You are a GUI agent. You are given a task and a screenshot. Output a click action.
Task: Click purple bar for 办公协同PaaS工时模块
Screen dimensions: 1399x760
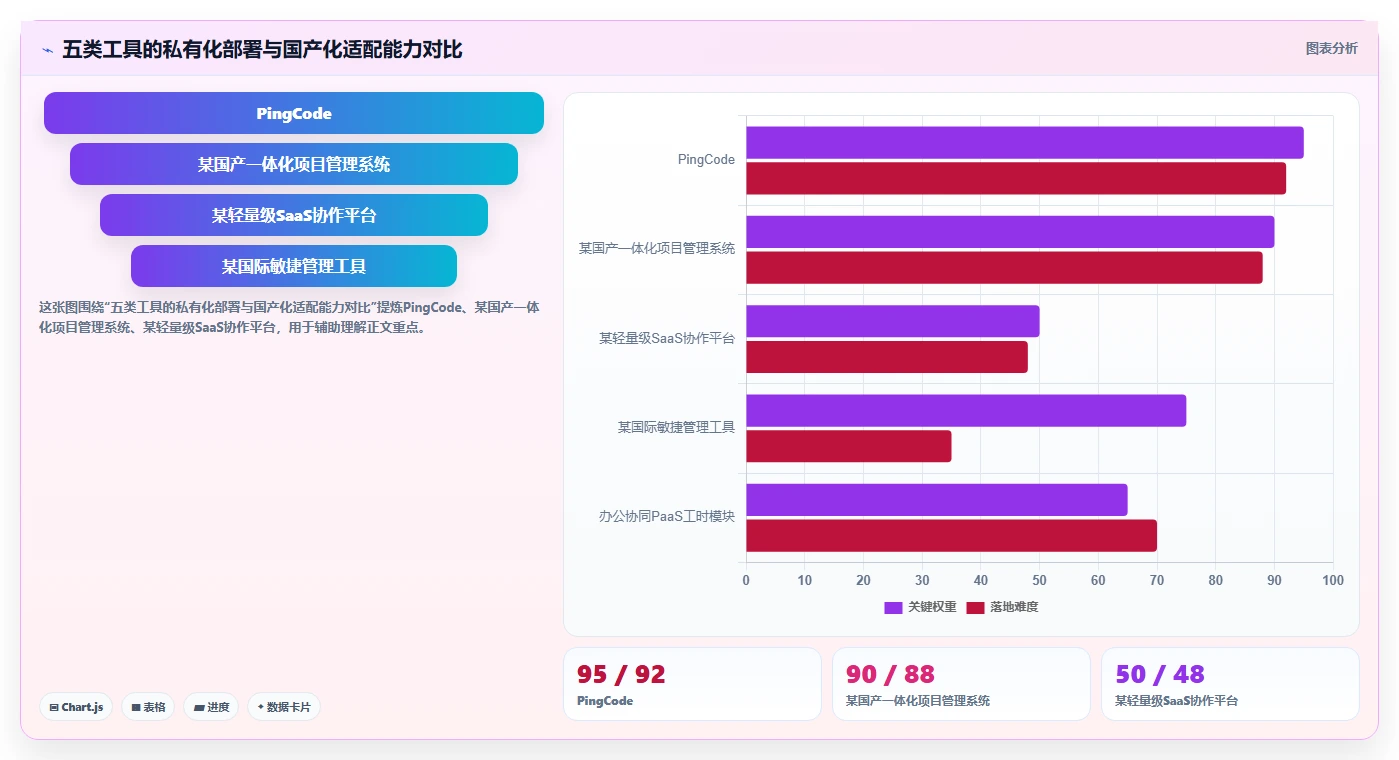[937, 500]
